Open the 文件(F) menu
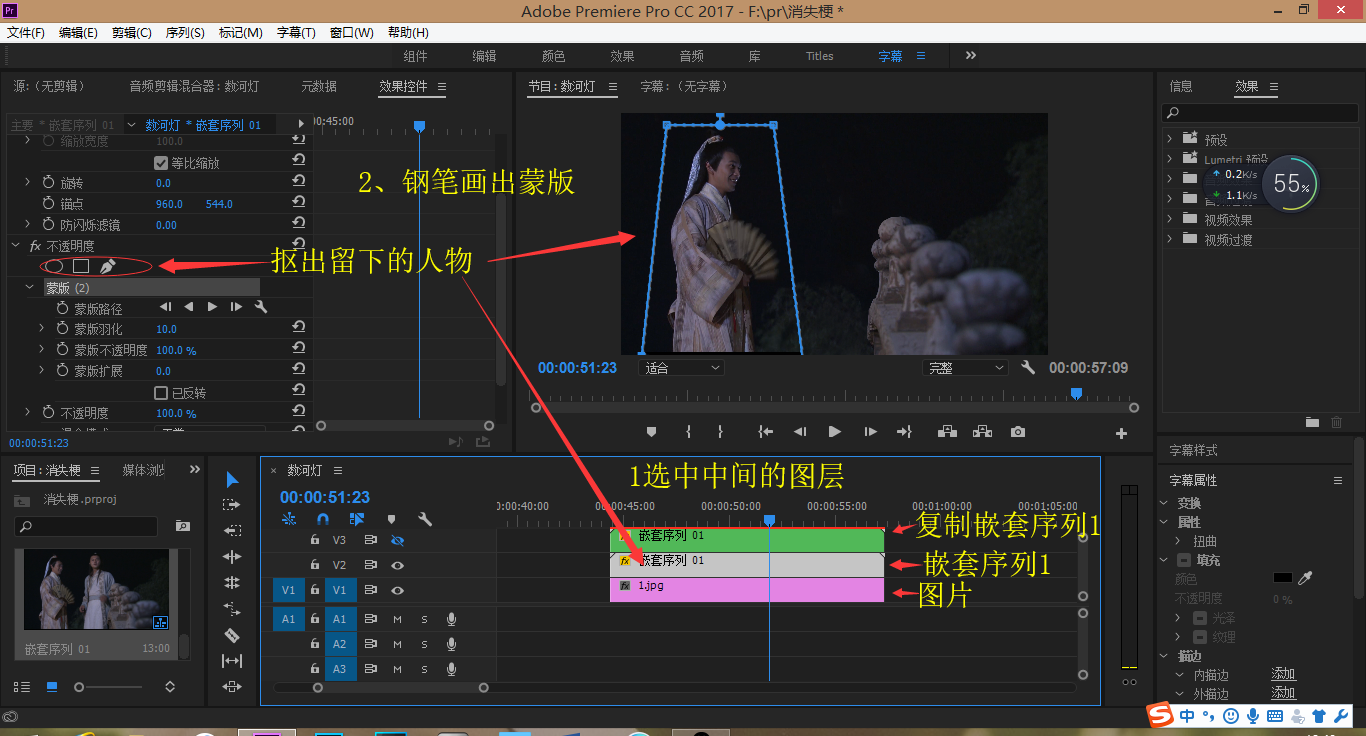 tap(26, 32)
